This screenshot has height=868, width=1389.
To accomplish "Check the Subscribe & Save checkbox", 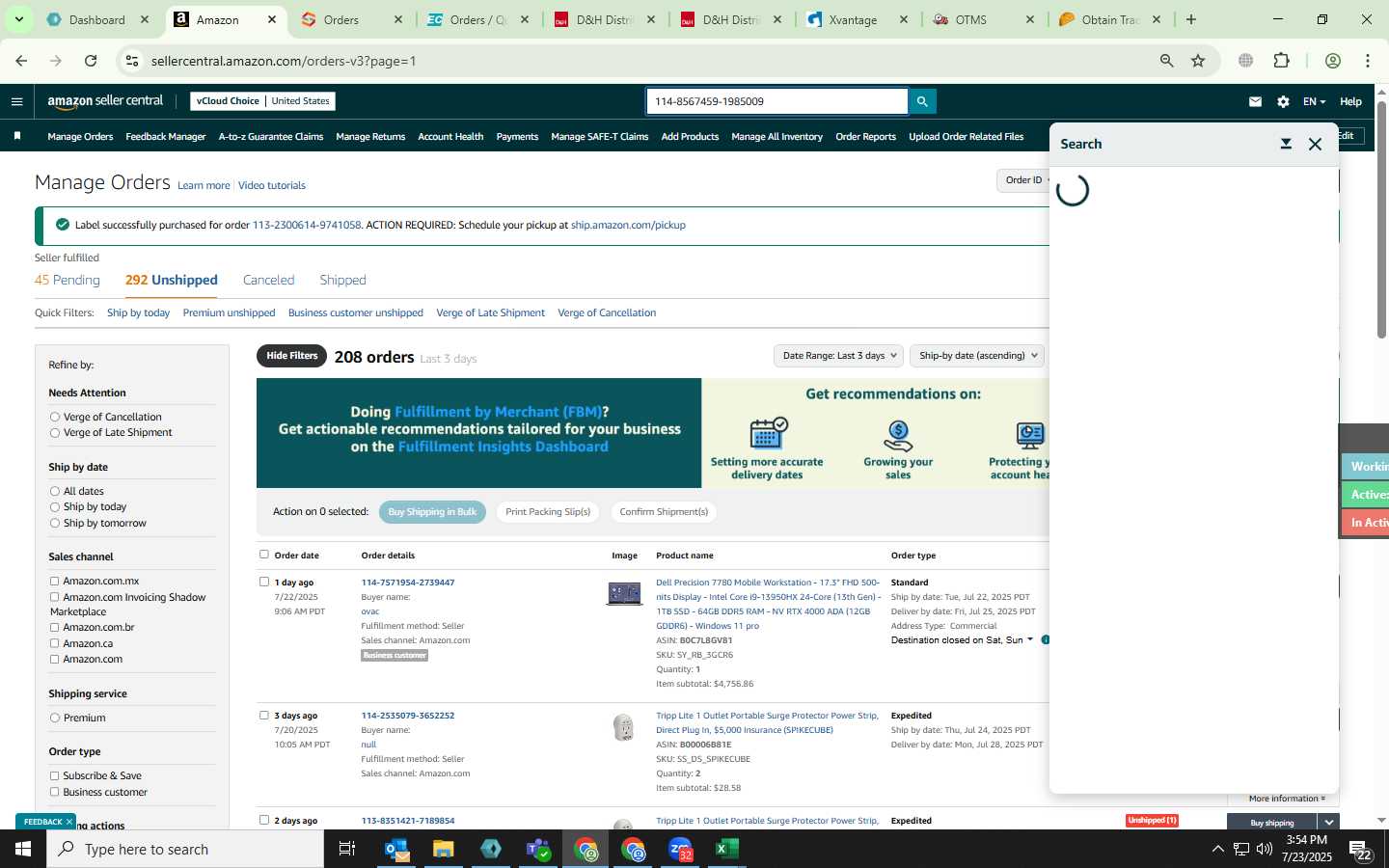I will coord(54,775).
